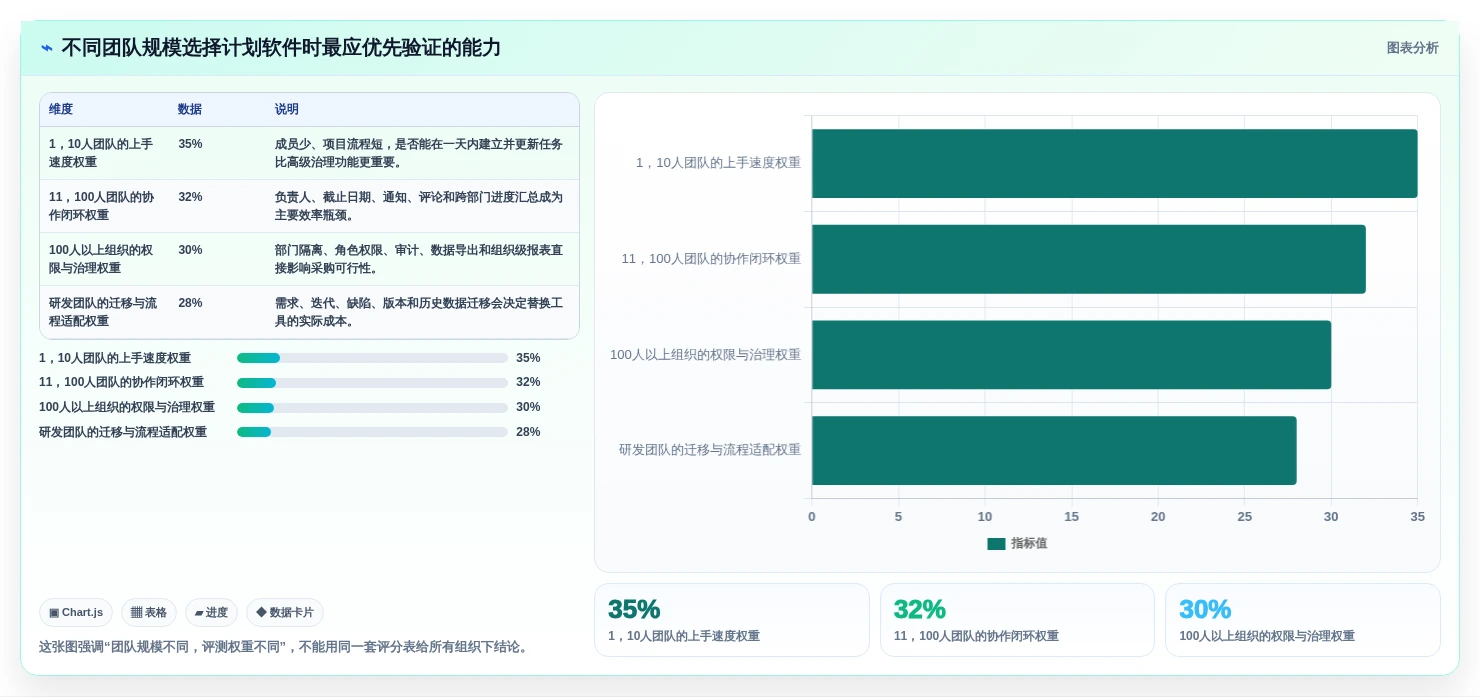Viewport: 1480px width, 697px height.
Task: Click progress label 研发团队的迁移与流程适配权重
Action: click(123, 432)
